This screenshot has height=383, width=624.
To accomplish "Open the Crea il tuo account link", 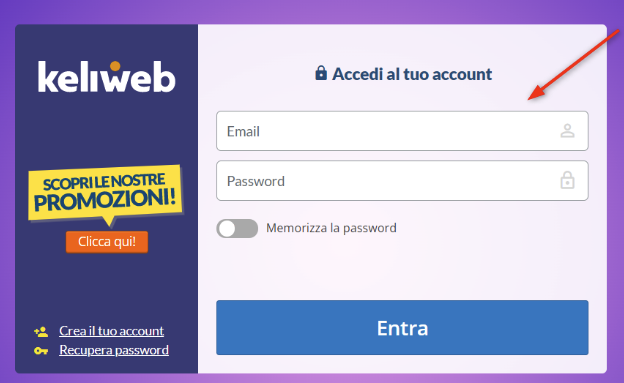I will pos(111,331).
